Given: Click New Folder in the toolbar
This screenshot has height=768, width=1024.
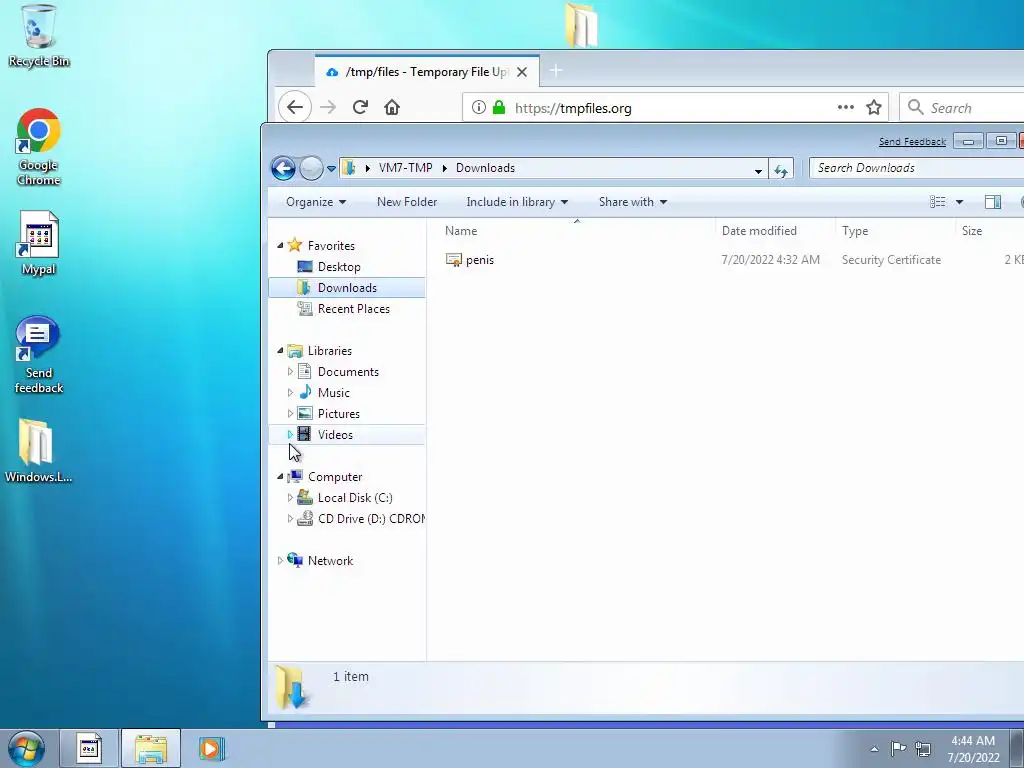Looking at the screenshot, I should [407, 202].
